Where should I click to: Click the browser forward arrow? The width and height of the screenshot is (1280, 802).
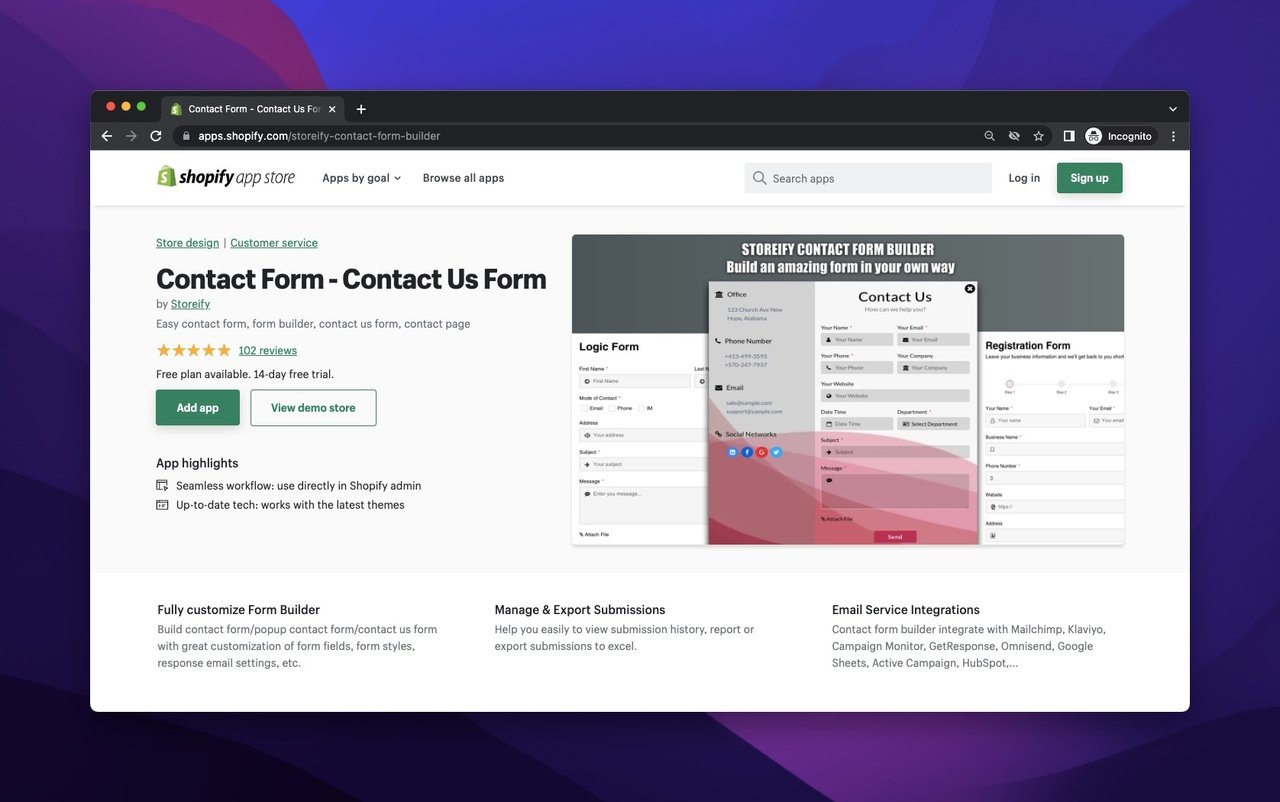click(131, 136)
